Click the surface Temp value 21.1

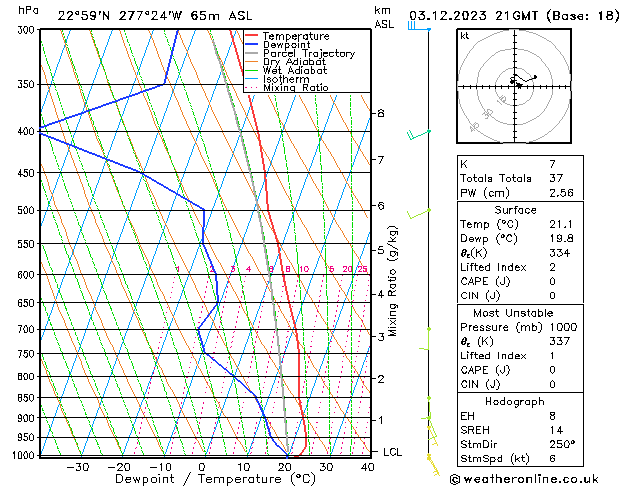(561, 224)
